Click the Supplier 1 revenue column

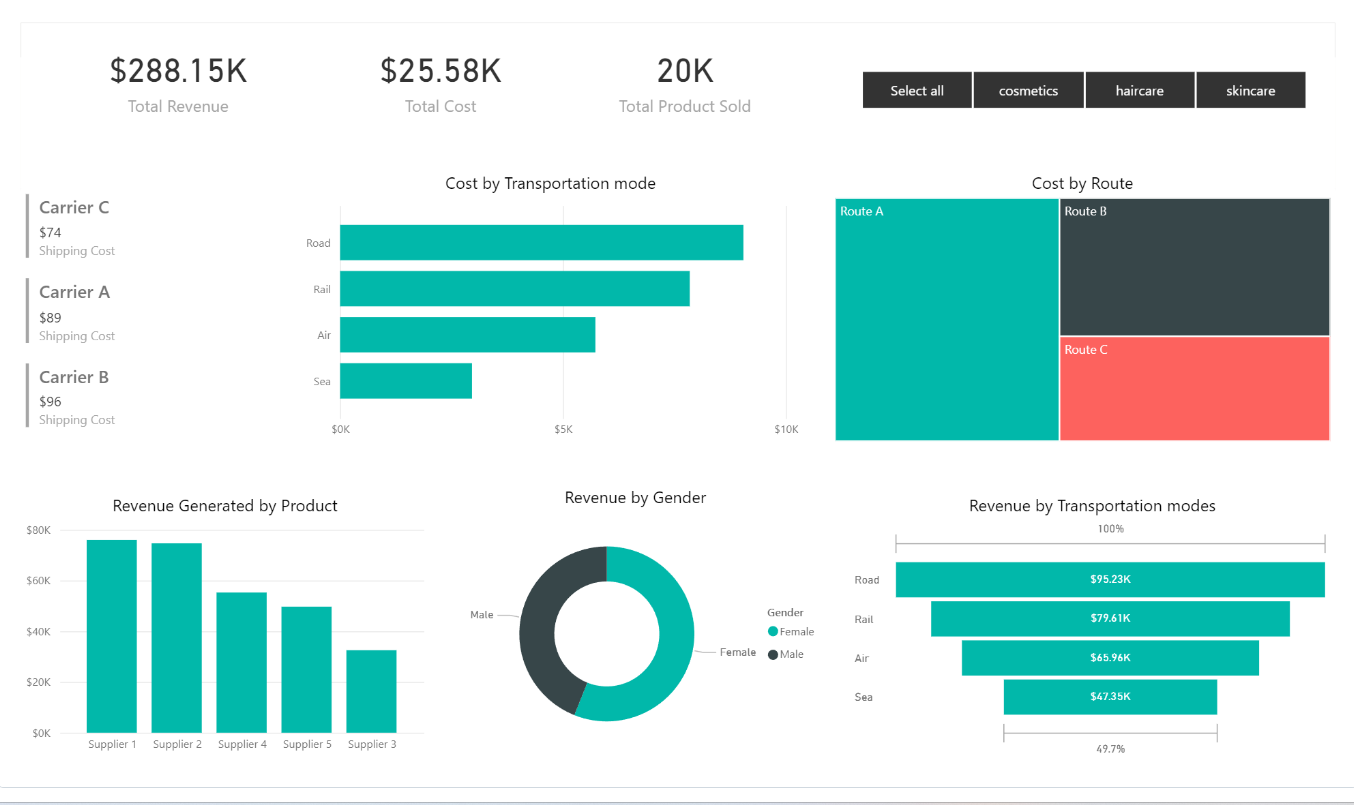click(x=112, y=636)
